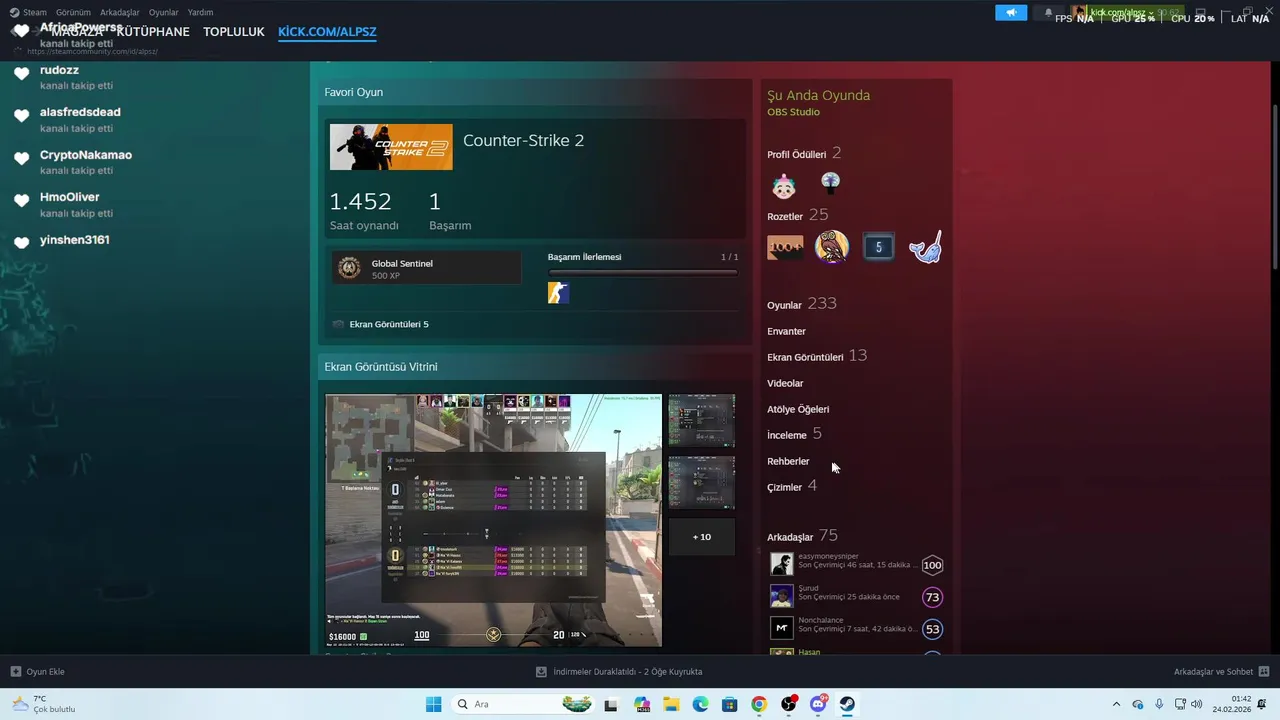
Task: Open the 100+ games badge
Action: pyautogui.click(x=785, y=247)
